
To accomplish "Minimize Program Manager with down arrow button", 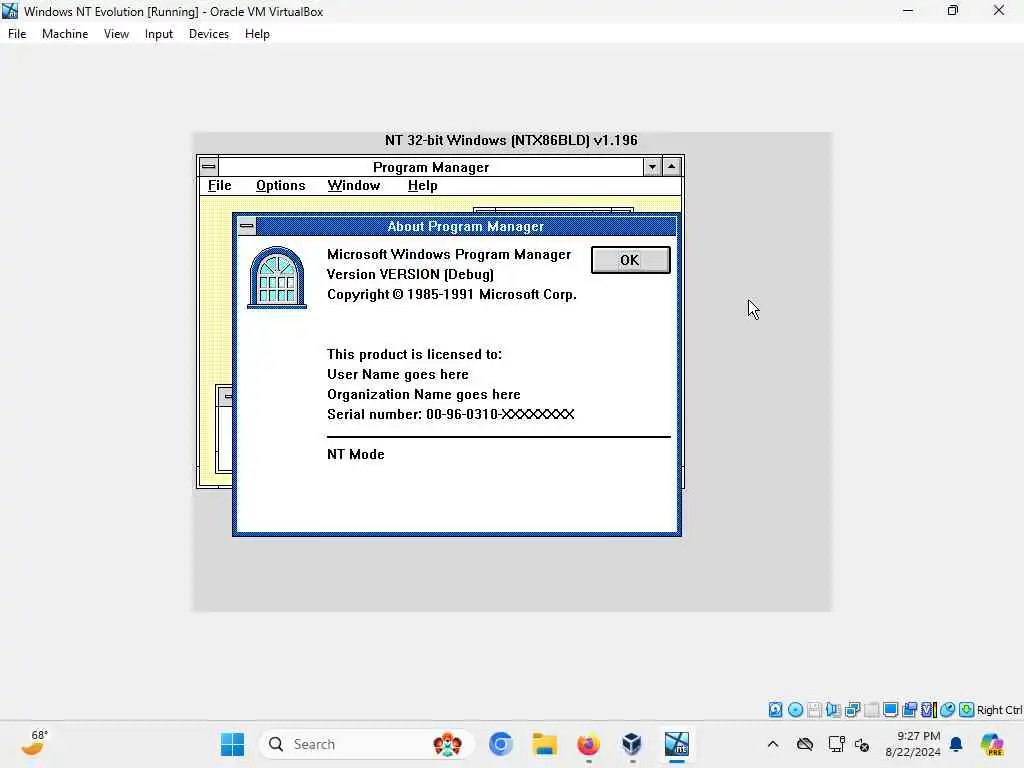I will point(652,167).
